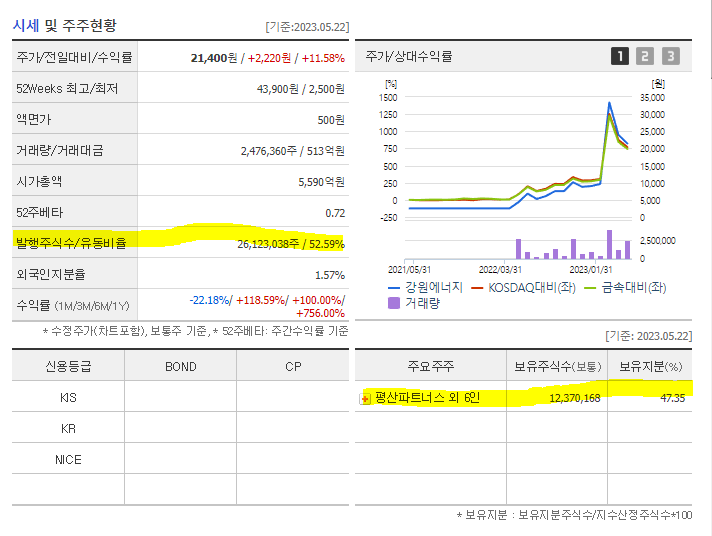The width and height of the screenshot is (712, 536).
Task: Click the 발행주식수/유동비율 label
Action: tap(71, 243)
